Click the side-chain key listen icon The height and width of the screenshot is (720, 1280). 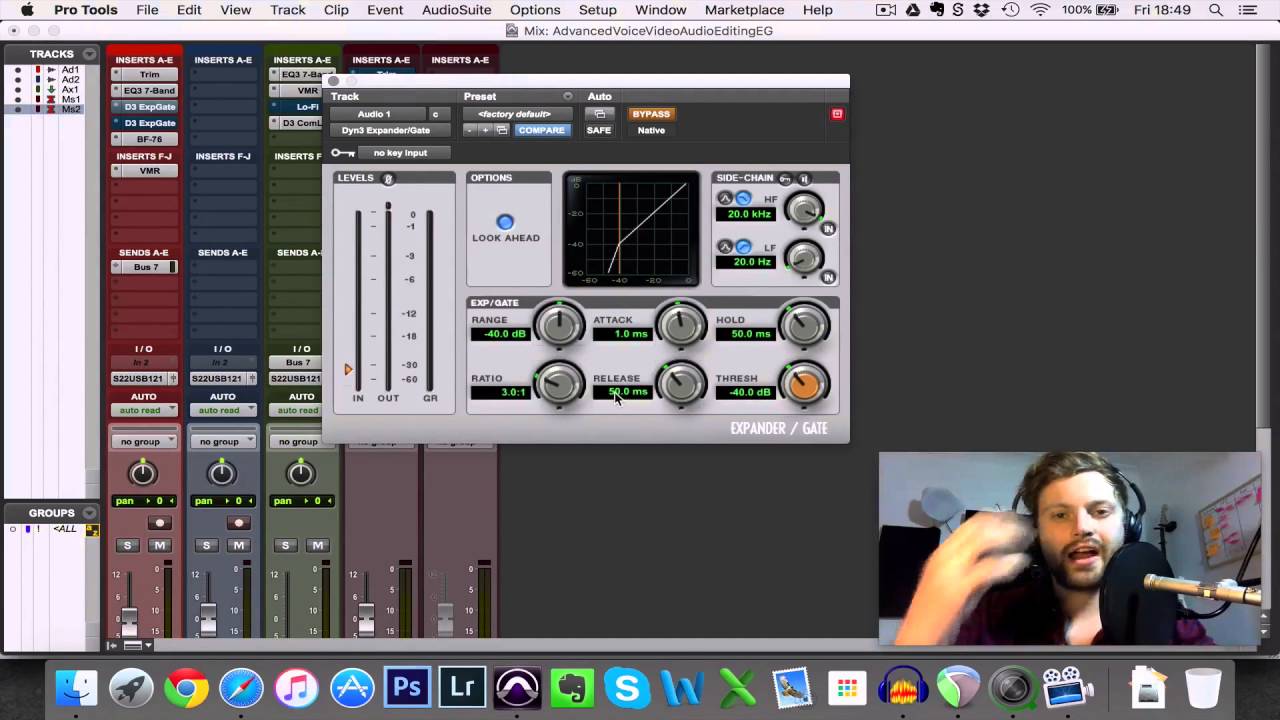pos(785,179)
